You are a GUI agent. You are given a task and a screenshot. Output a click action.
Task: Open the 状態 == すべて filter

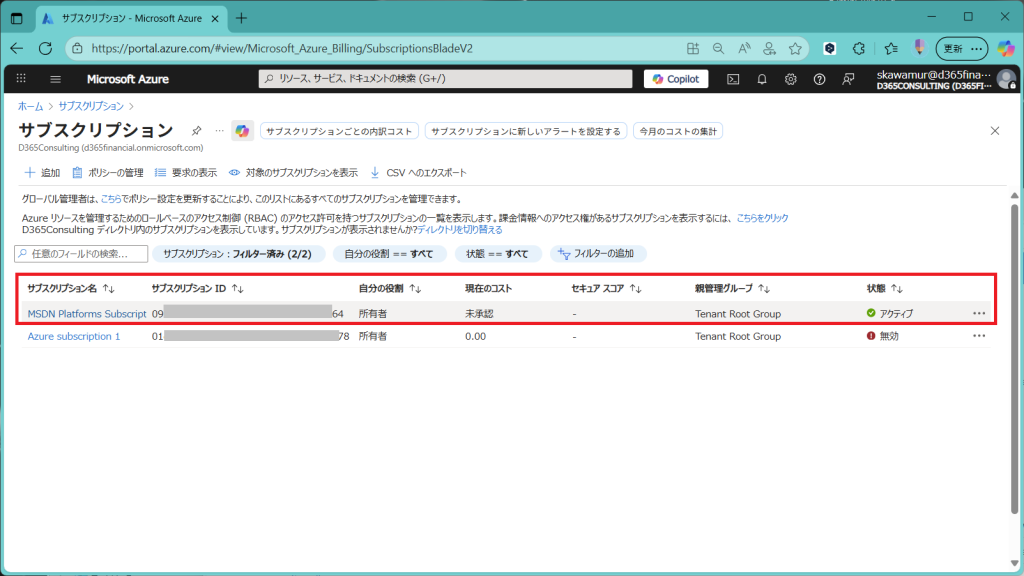click(x=498, y=254)
